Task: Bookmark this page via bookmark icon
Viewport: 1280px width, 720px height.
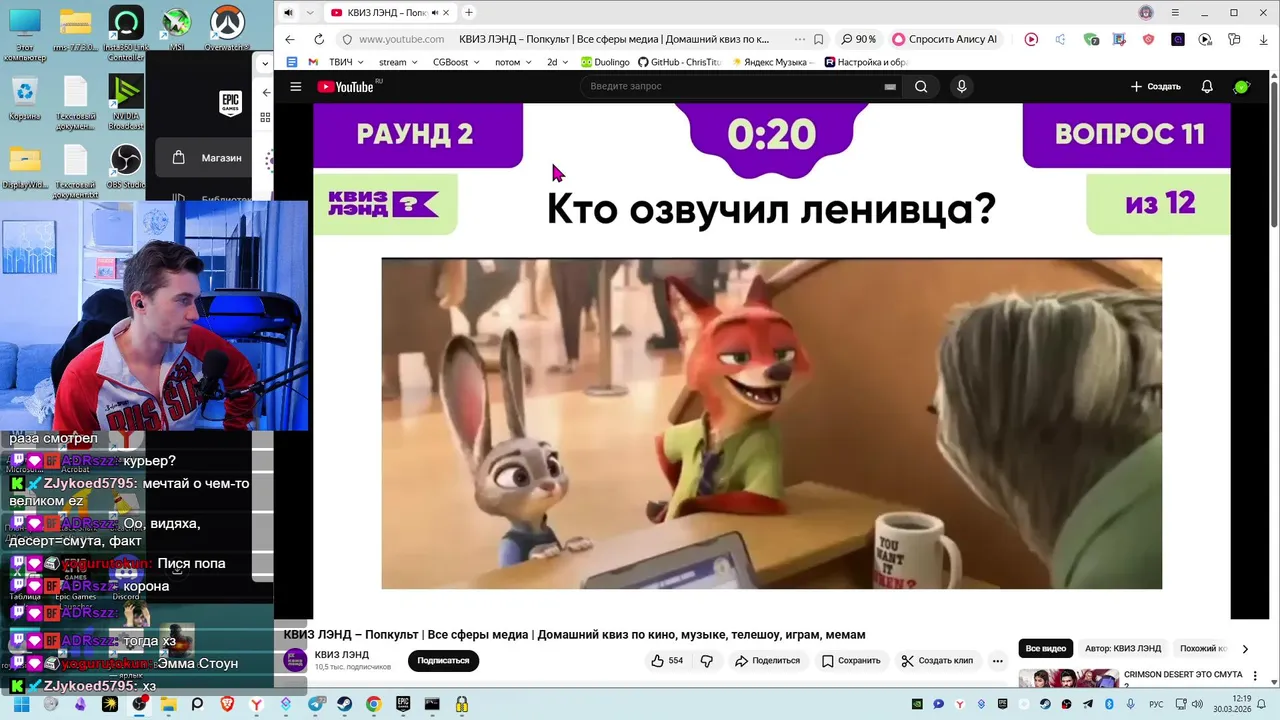Action: pyautogui.click(x=818, y=39)
